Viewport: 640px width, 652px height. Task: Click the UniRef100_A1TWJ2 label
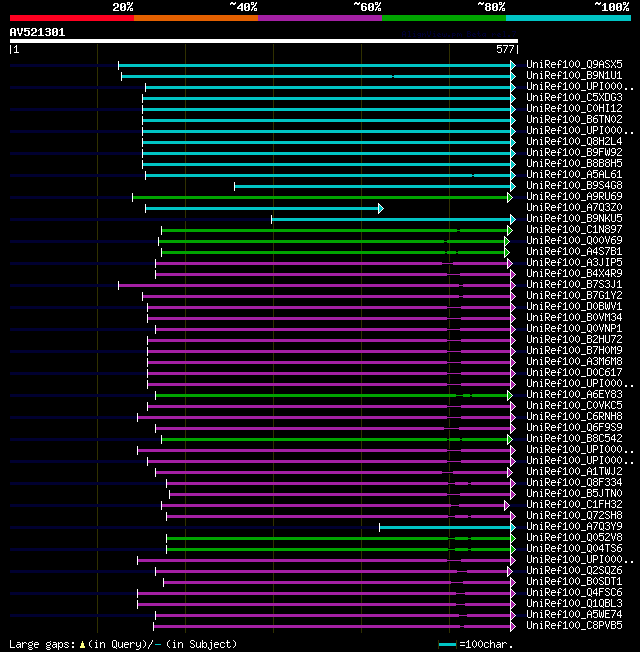[x=574, y=472]
